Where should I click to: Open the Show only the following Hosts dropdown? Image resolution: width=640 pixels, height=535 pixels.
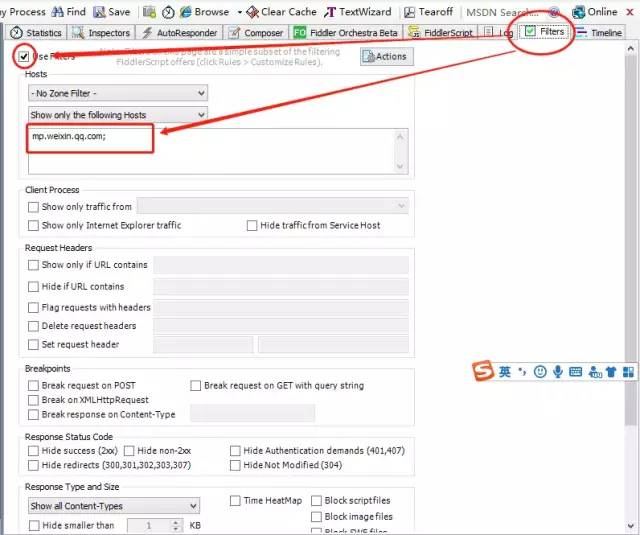point(118,115)
